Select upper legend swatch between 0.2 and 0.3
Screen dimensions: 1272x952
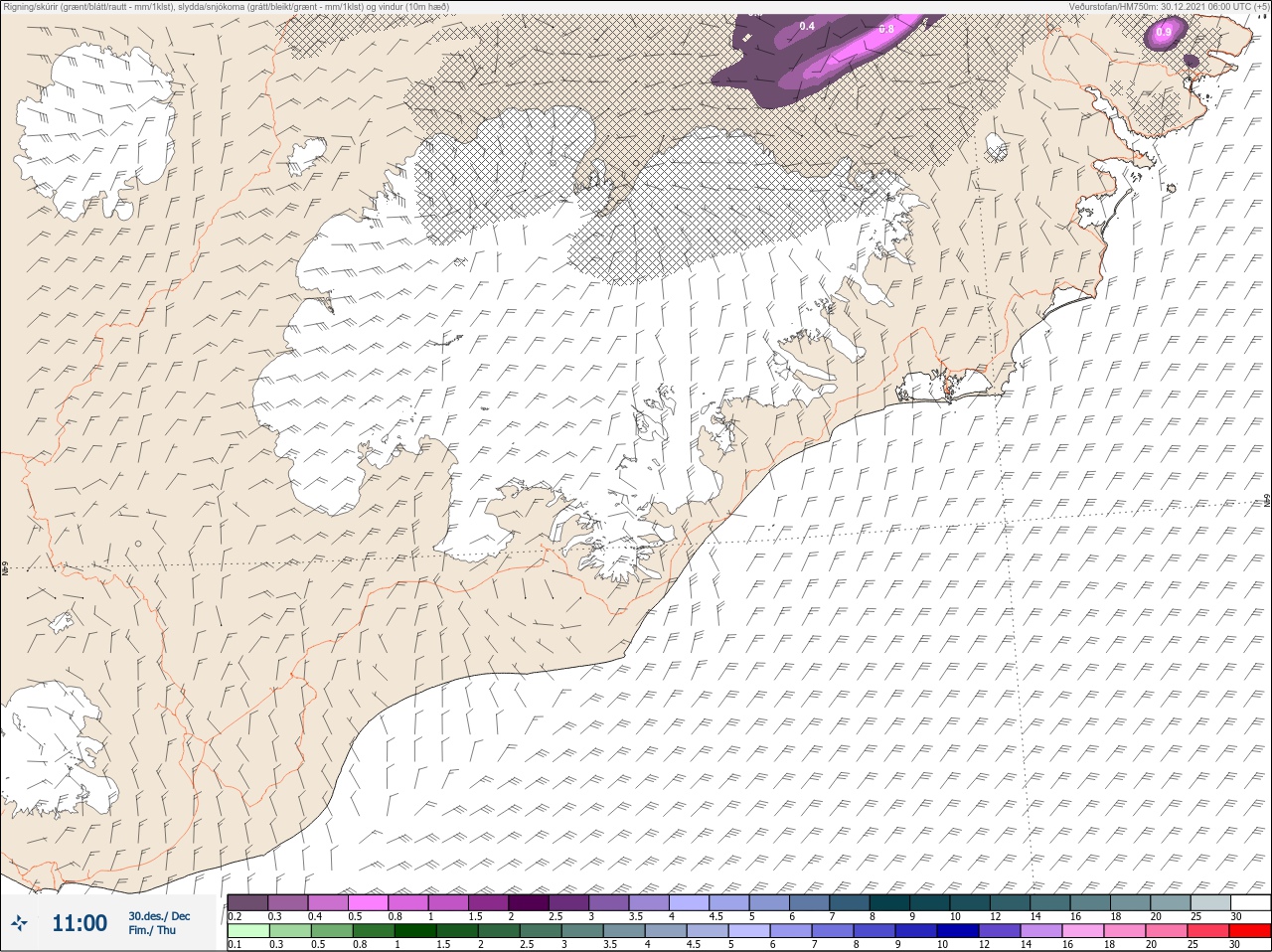[247, 902]
